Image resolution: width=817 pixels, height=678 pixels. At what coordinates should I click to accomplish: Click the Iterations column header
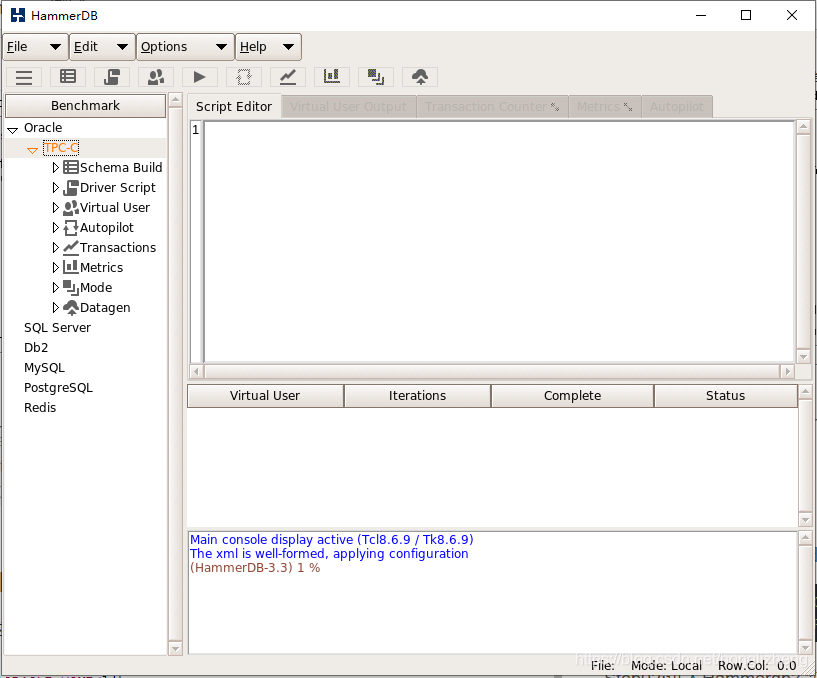tap(417, 396)
